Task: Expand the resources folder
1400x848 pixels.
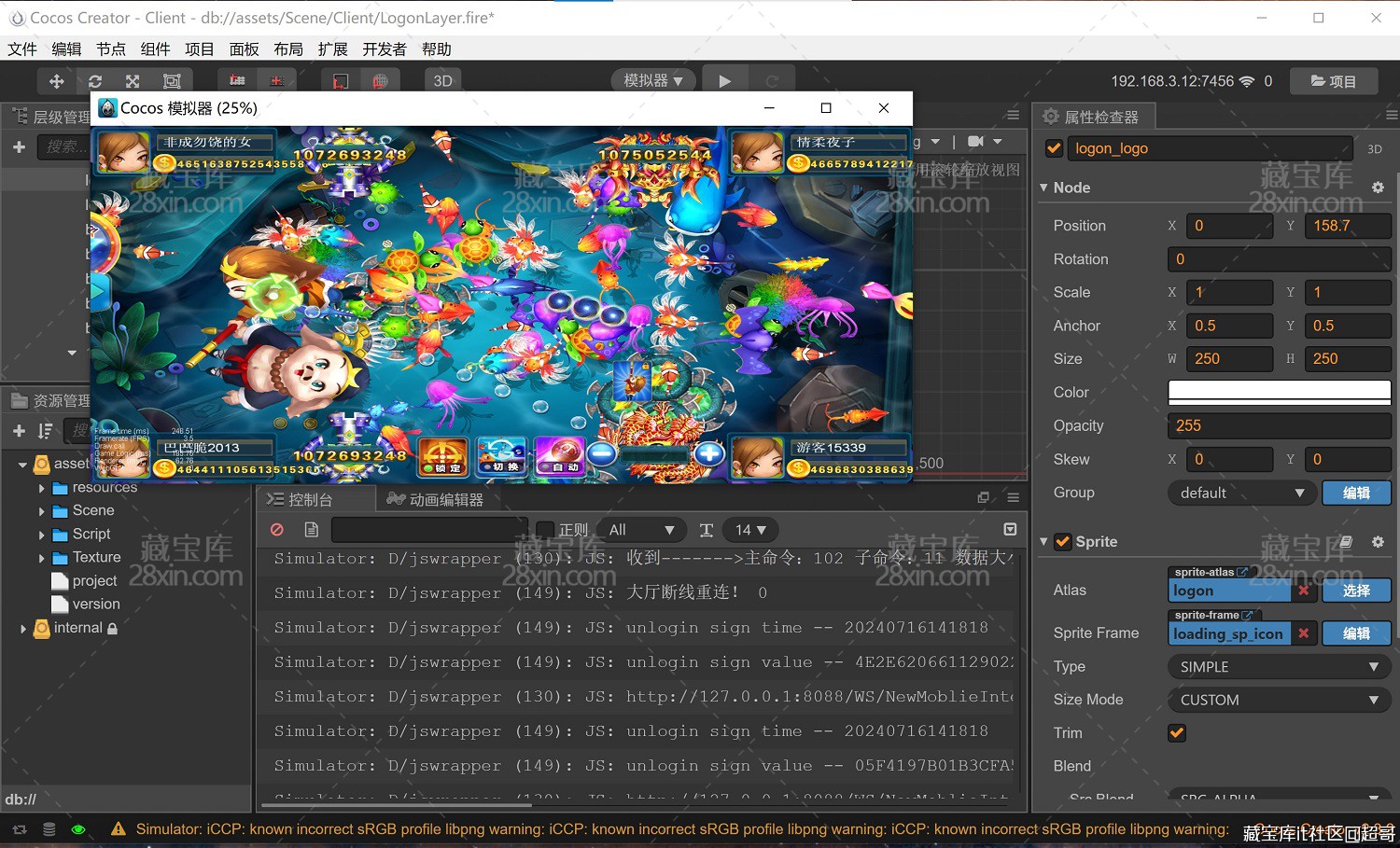Action: [x=41, y=488]
